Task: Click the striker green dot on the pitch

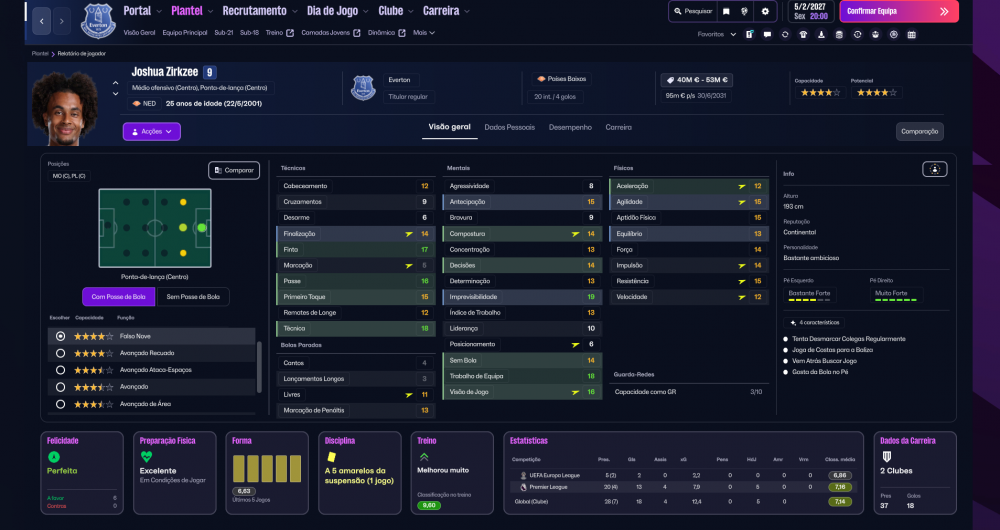Action: [202, 228]
